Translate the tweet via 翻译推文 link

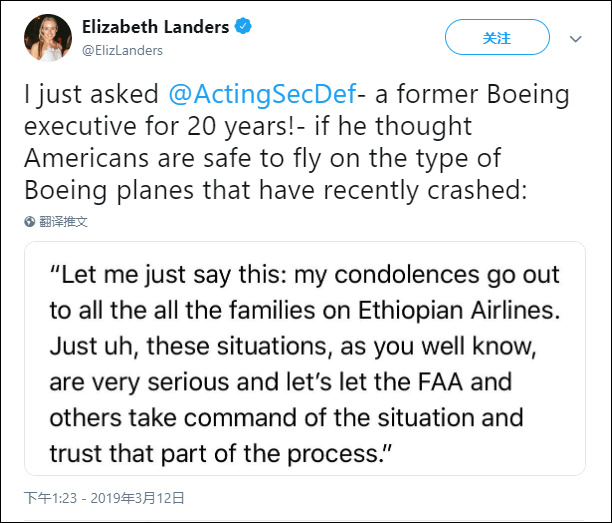tap(64, 221)
